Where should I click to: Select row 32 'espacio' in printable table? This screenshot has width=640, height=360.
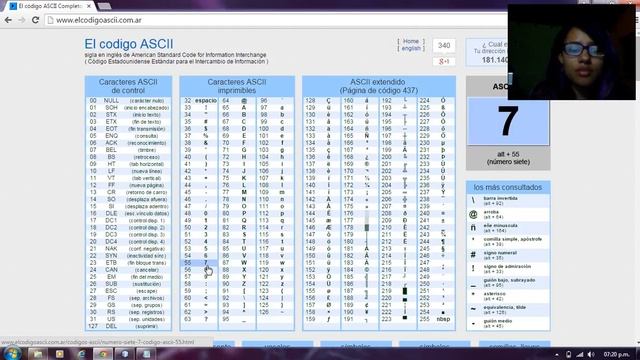point(199,100)
